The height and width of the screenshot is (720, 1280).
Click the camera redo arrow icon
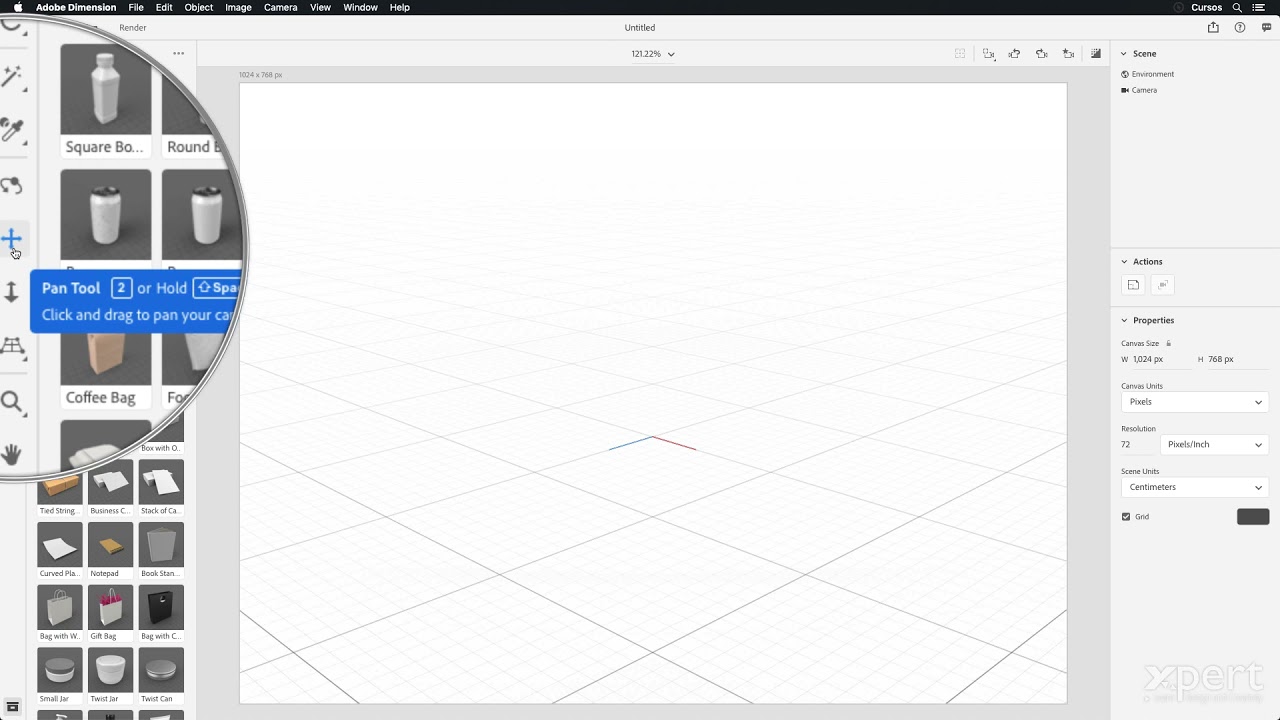(x=1042, y=54)
